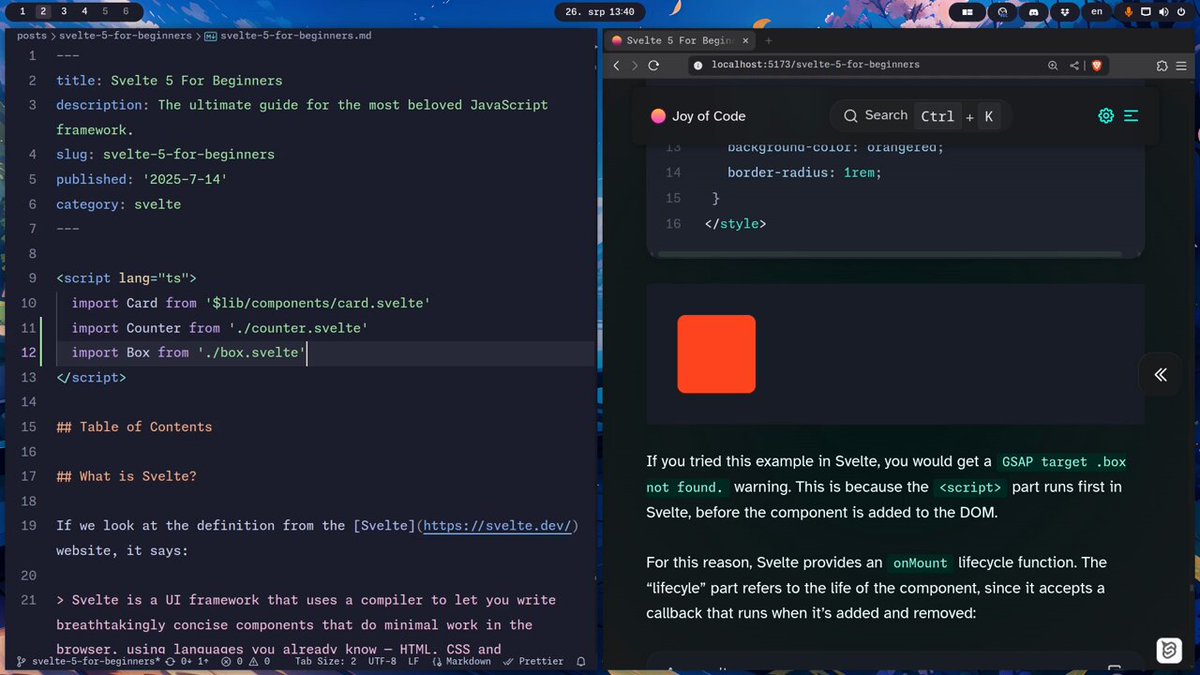Open the browser extensions puzzle icon

tap(1162, 65)
